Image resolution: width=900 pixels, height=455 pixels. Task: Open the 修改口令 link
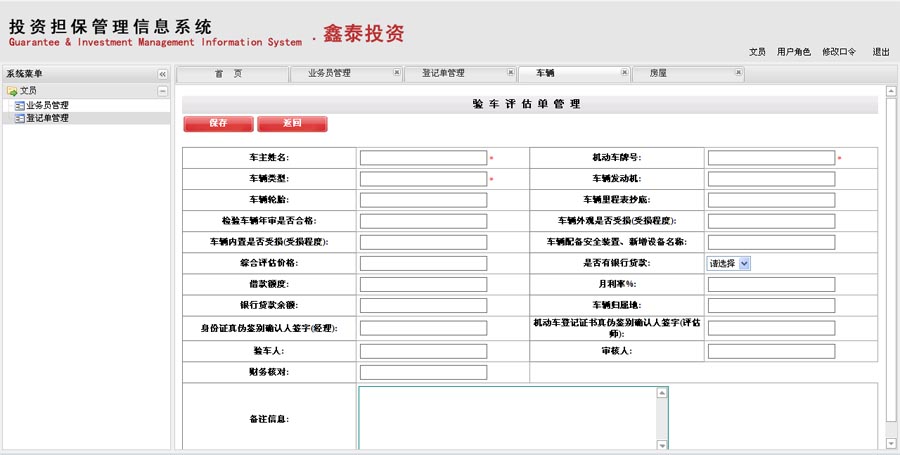click(x=839, y=52)
